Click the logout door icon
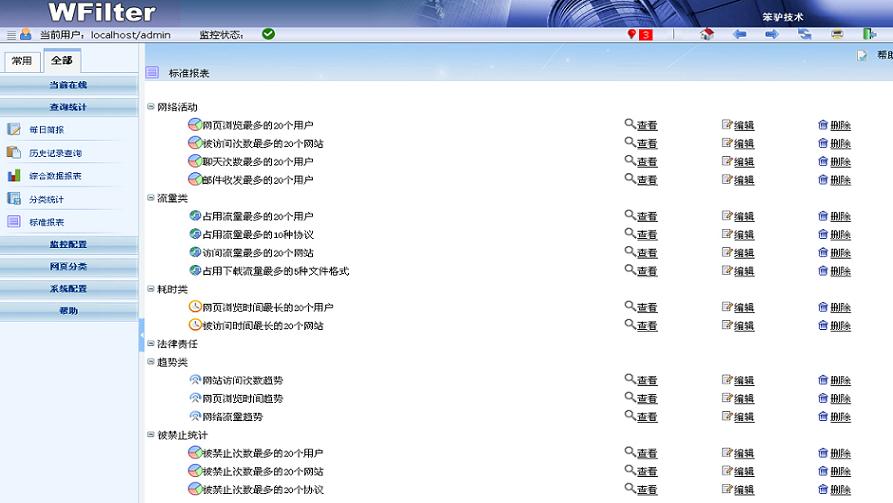This screenshot has width=893, height=503. [x=869, y=34]
